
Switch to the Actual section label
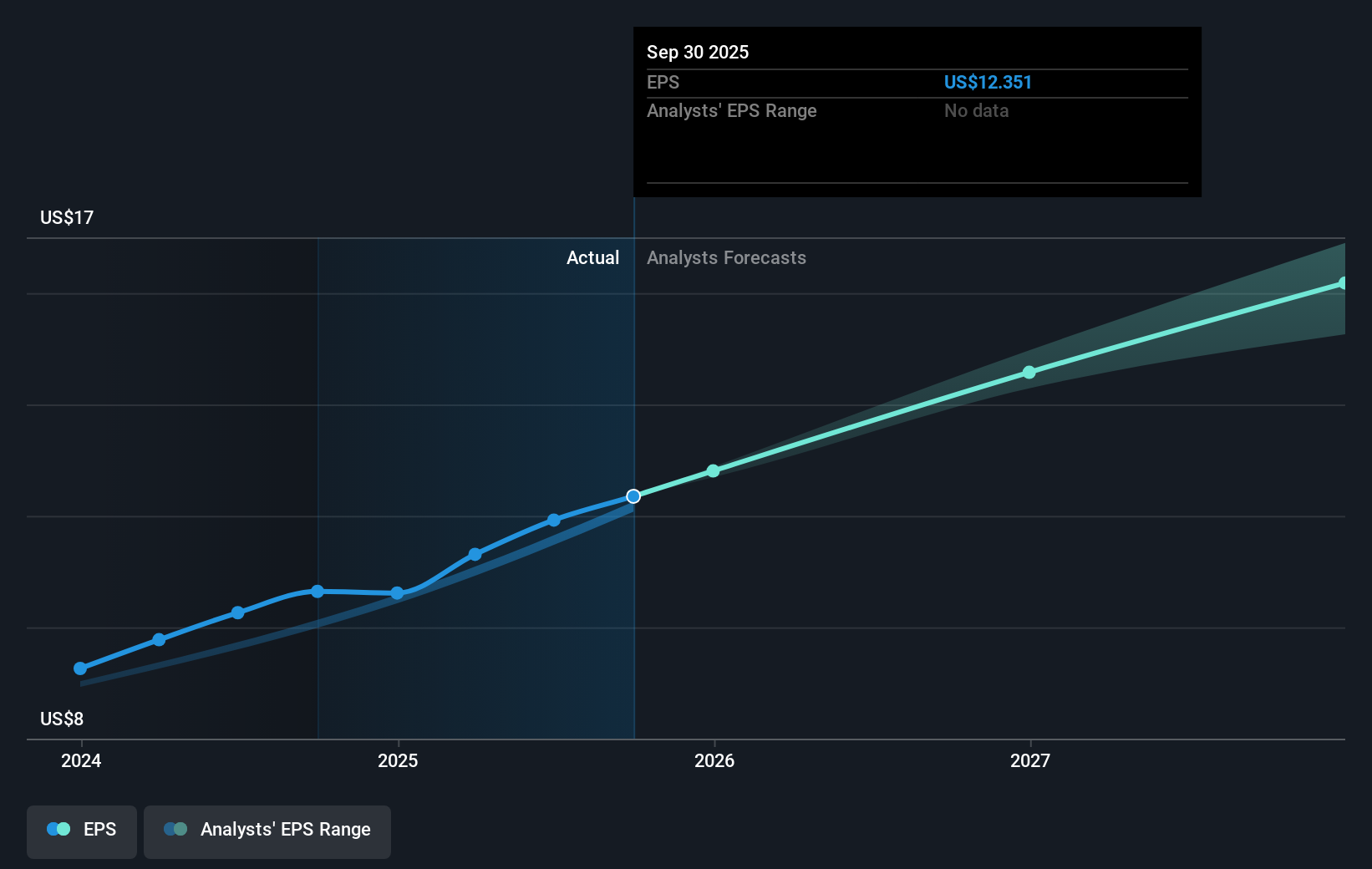pyautogui.click(x=593, y=258)
